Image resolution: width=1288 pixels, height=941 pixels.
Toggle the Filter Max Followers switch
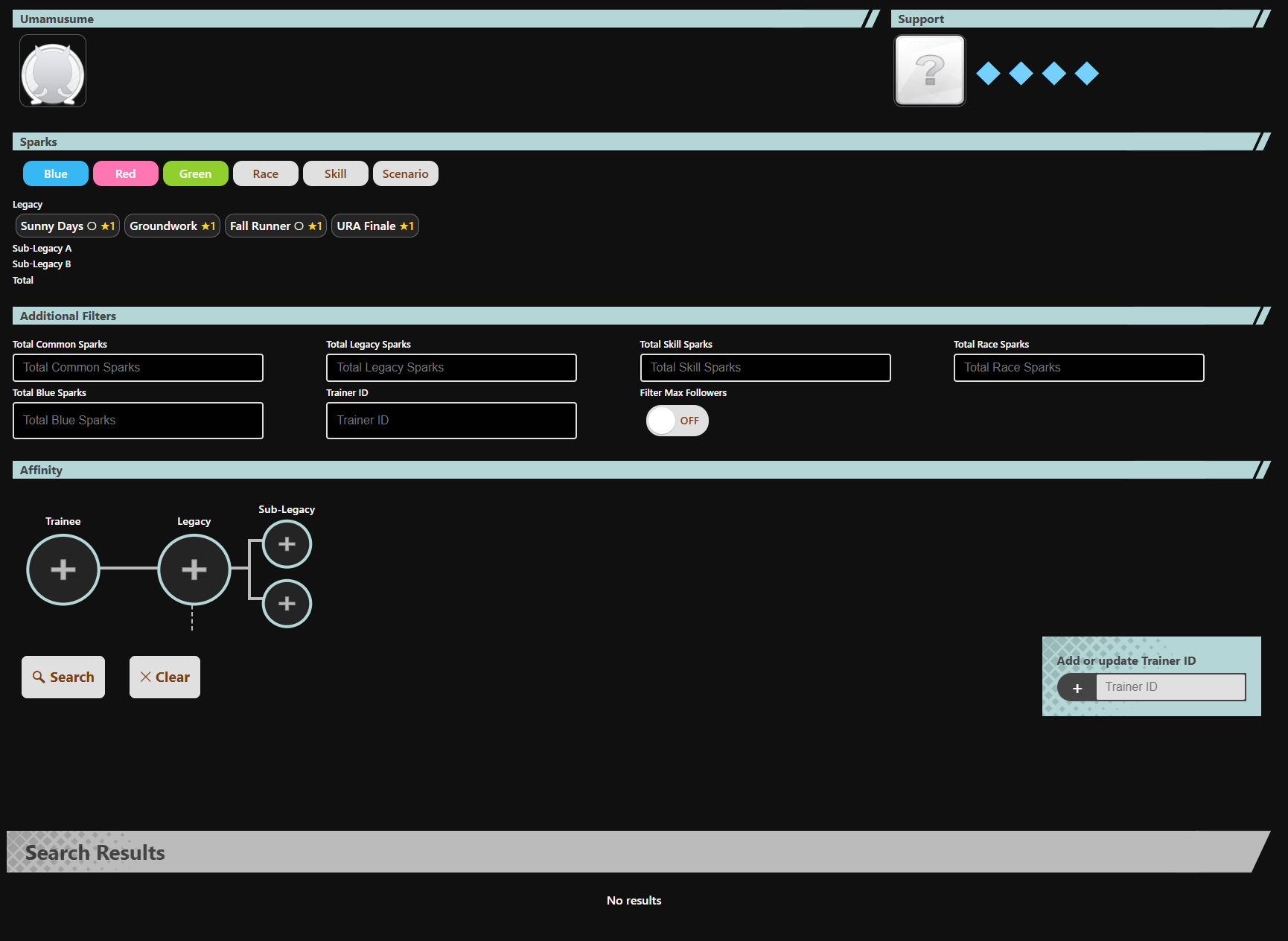(678, 421)
